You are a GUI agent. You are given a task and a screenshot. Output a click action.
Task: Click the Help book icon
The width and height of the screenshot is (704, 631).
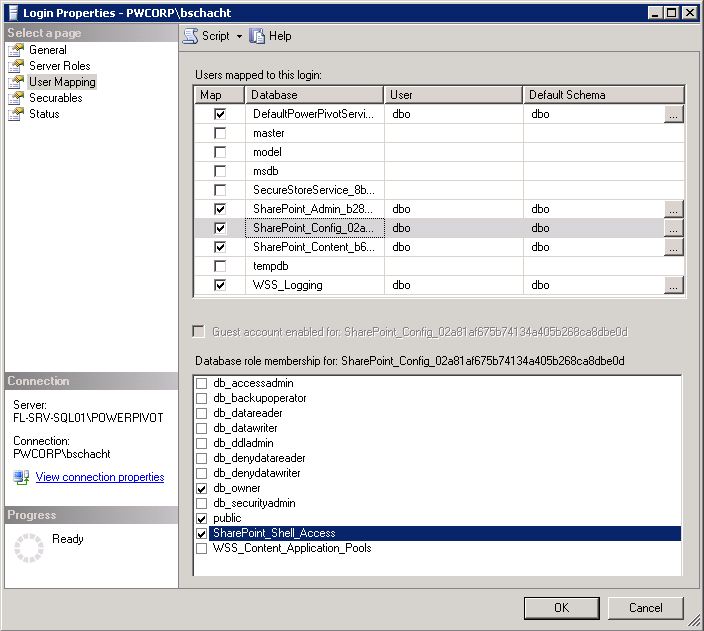coord(257,36)
